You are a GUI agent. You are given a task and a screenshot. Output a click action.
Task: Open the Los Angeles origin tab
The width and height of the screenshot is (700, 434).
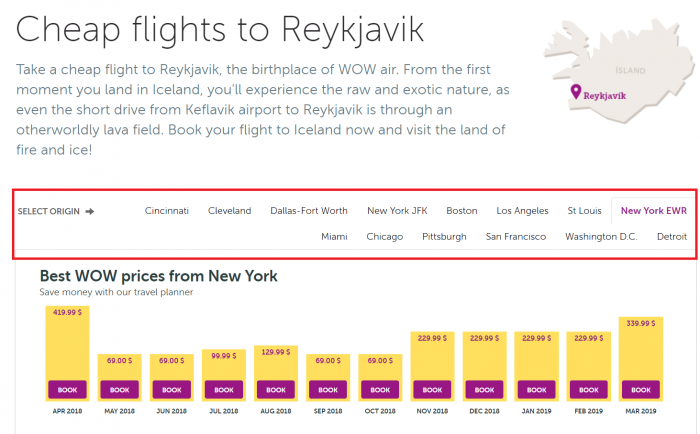[522, 211]
